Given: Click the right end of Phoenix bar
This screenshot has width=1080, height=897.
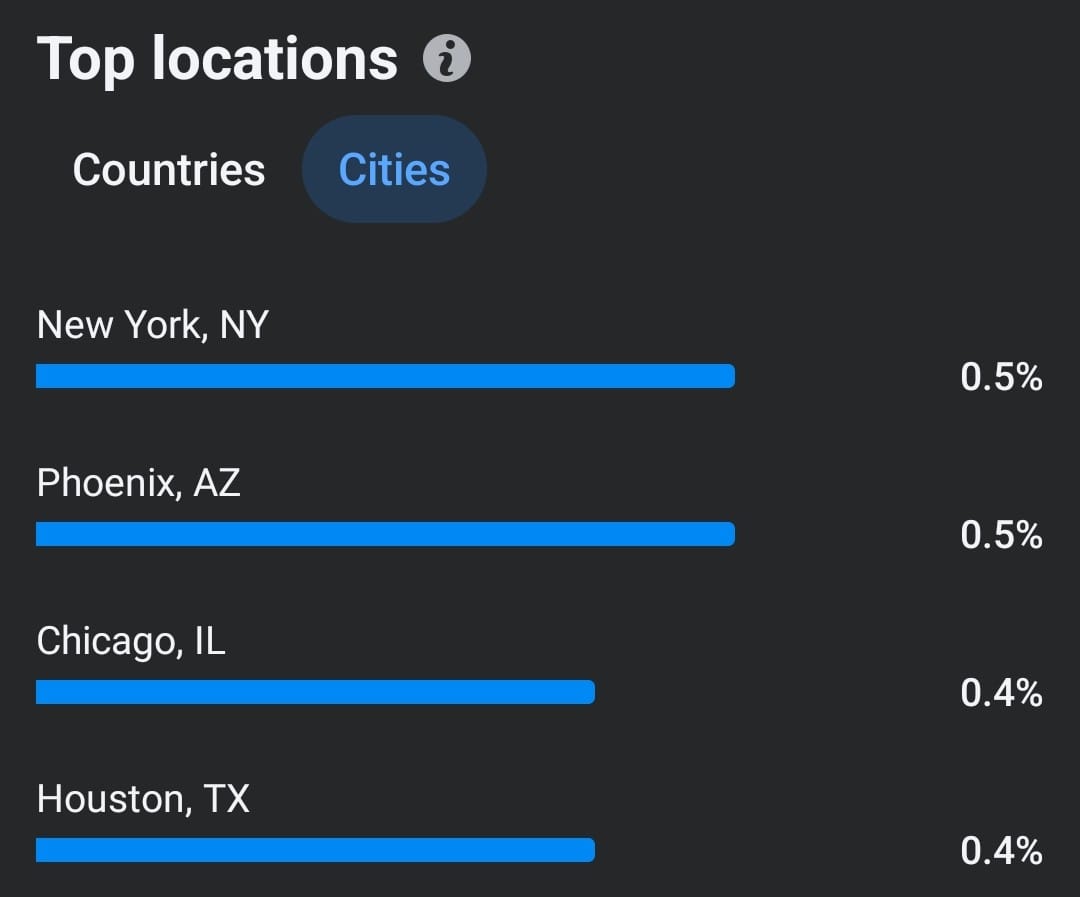Looking at the screenshot, I should tap(729, 534).
